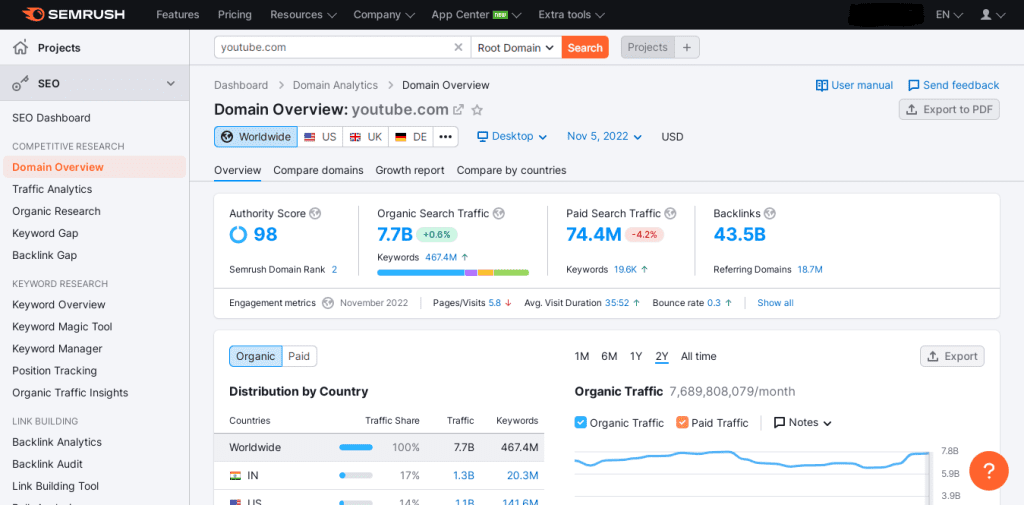Open Keyword Magic Tool in sidebar
The width and height of the screenshot is (1024, 505).
[x=62, y=327]
